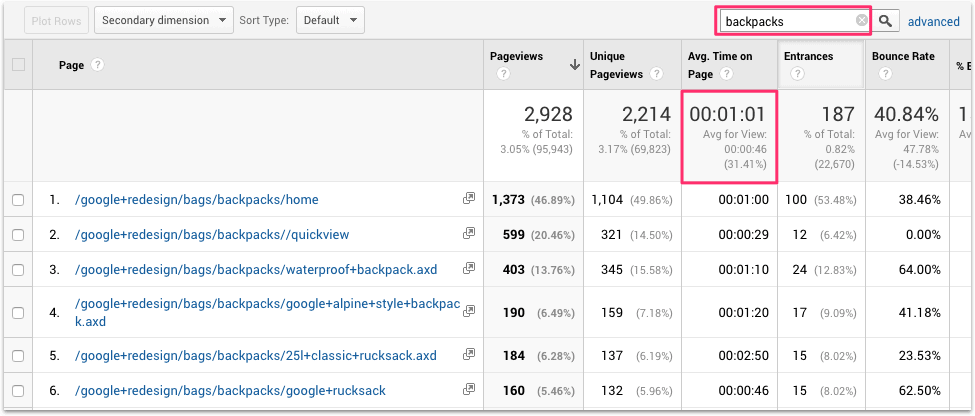The image size is (975, 416).
Task: Sort by the Bounce Rate column
Action: click(x=903, y=57)
